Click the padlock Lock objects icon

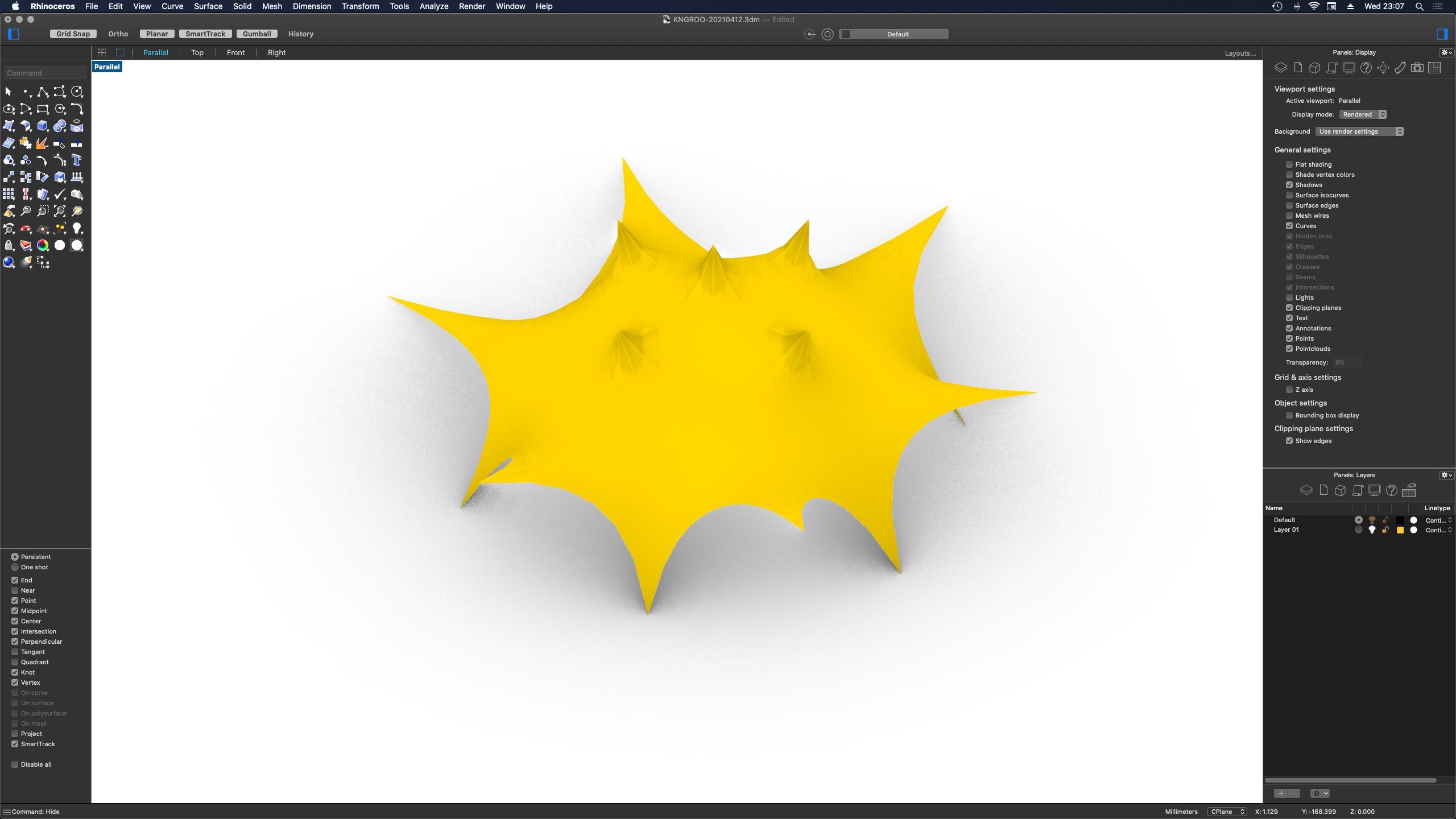[9, 246]
